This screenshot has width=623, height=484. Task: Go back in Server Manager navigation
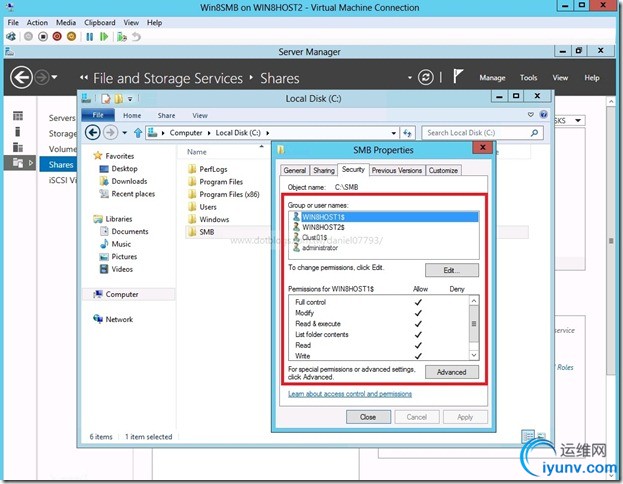coord(21,77)
